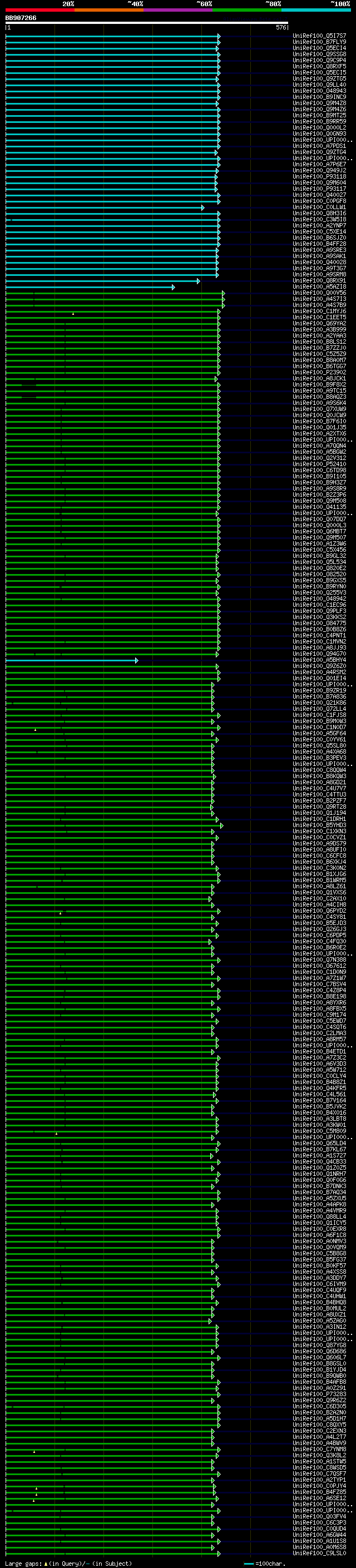Image resolution: width=356 pixels, height=1568 pixels.
Task: Click the short cyan alignment bar for A5BHY4
Action: tap(72, 660)
